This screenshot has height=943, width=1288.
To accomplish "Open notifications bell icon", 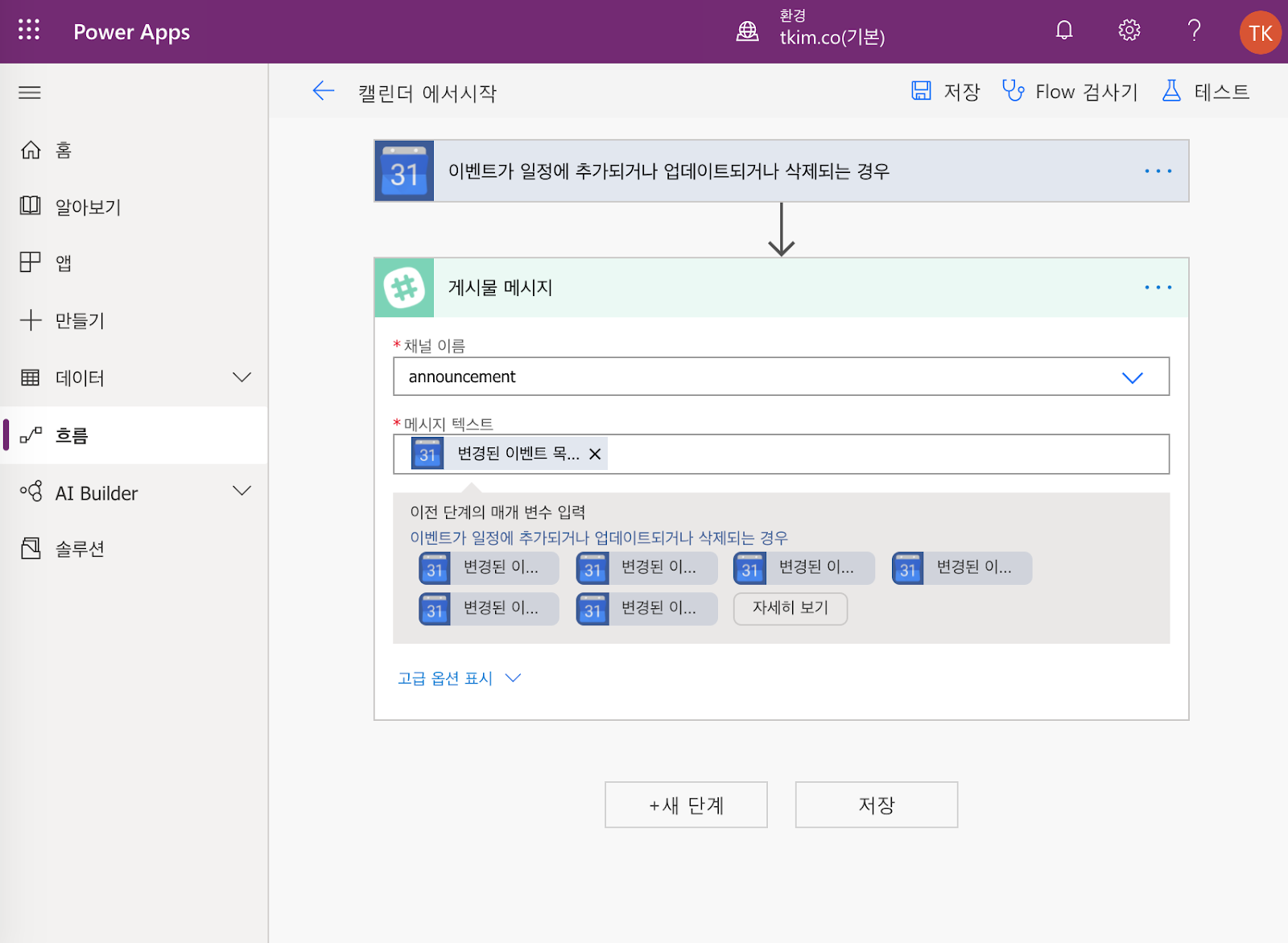I will pos(1064,31).
